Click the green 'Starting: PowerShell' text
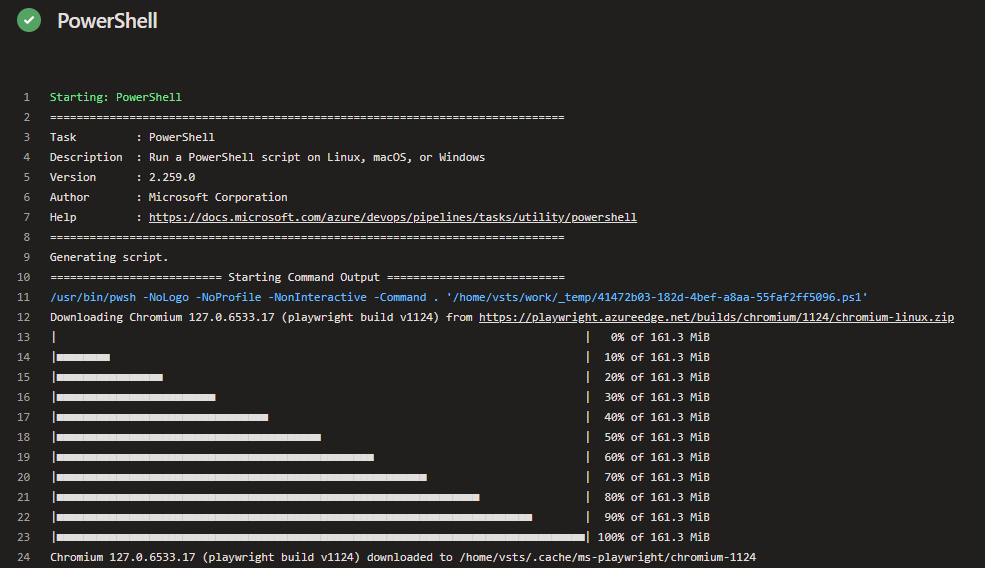This screenshot has width=985, height=568. coord(115,97)
